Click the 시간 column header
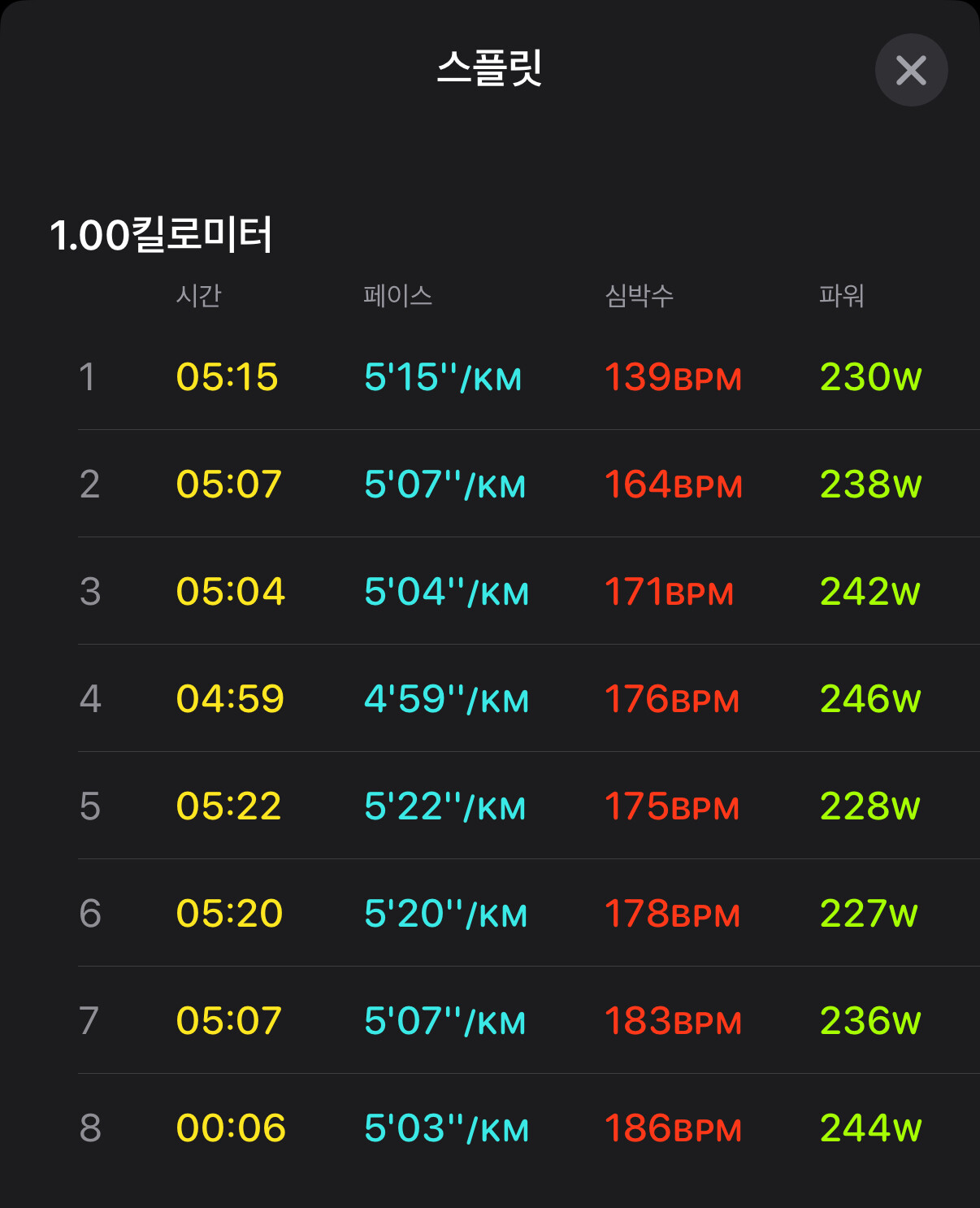 pyautogui.click(x=199, y=295)
